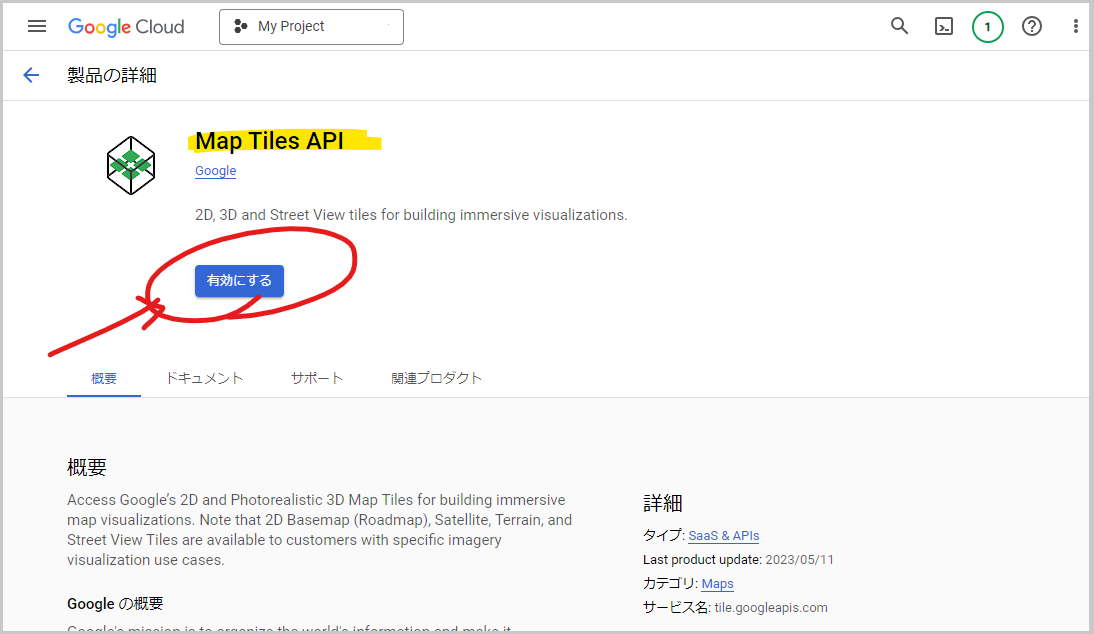1094x634 pixels.
Task: Open the SaaS & APIs type link
Action: point(724,536)
